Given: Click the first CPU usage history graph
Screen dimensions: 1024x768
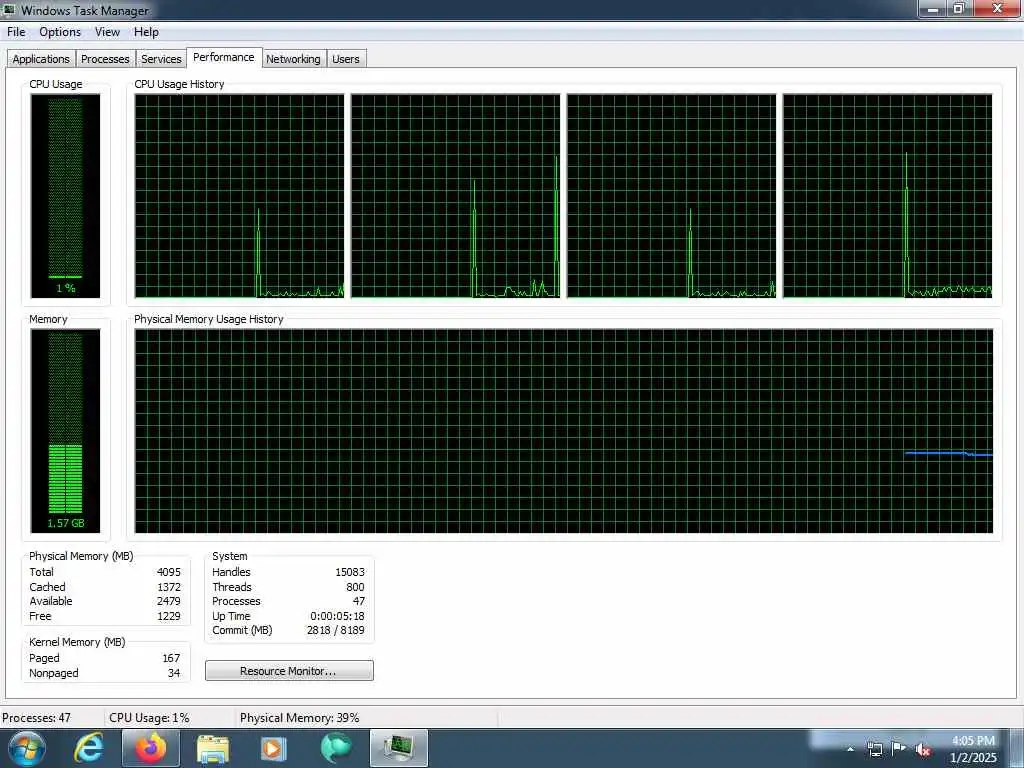Looking at the screenshot, I should tap(240, 196).
